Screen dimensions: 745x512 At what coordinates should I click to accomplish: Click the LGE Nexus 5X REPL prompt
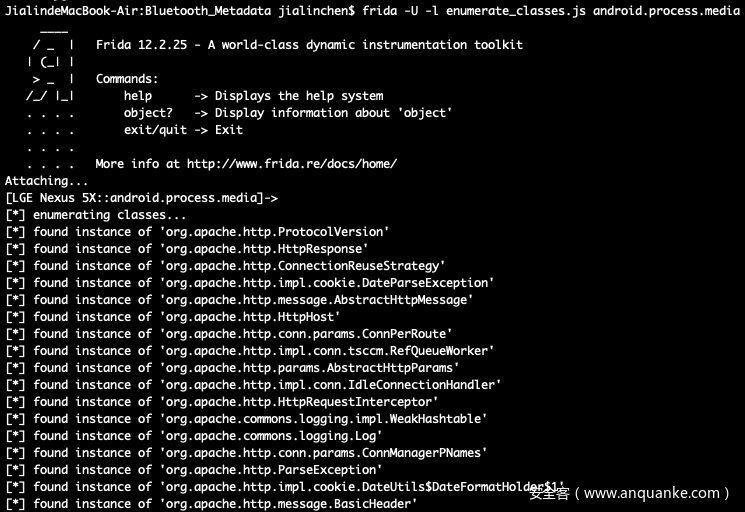[142, 198]
